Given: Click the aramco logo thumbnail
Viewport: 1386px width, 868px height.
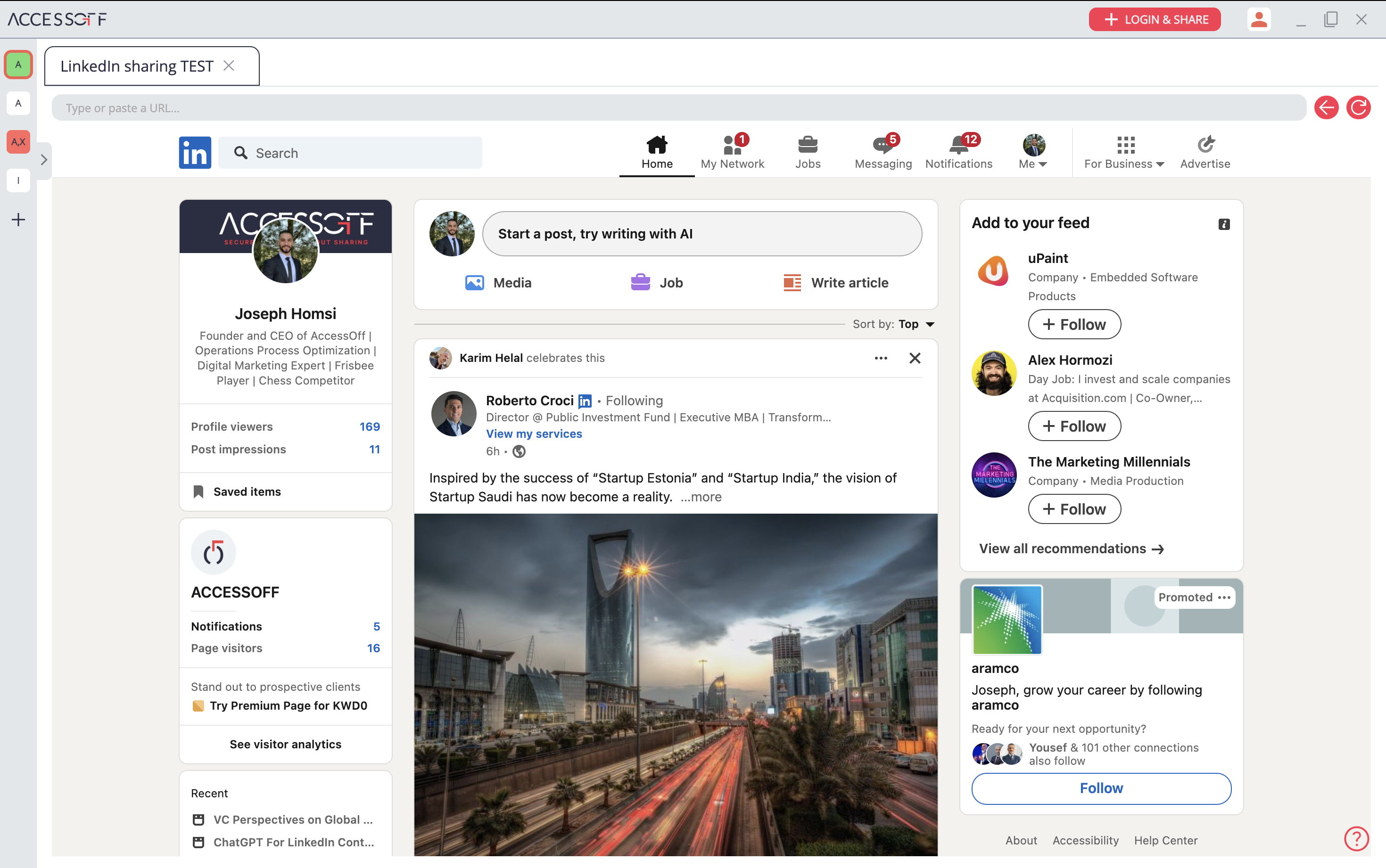Looking at the screenshot, I should pyautogui.click(x=1007, y=619).
